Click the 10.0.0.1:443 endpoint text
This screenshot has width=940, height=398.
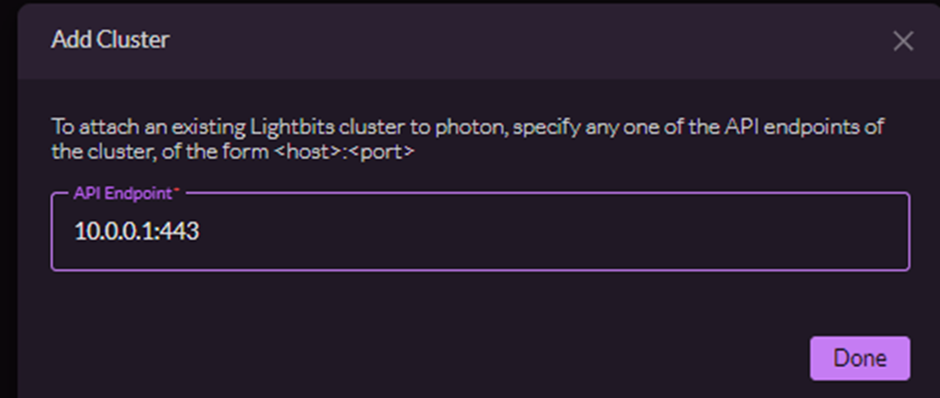(x=136, y=231)
